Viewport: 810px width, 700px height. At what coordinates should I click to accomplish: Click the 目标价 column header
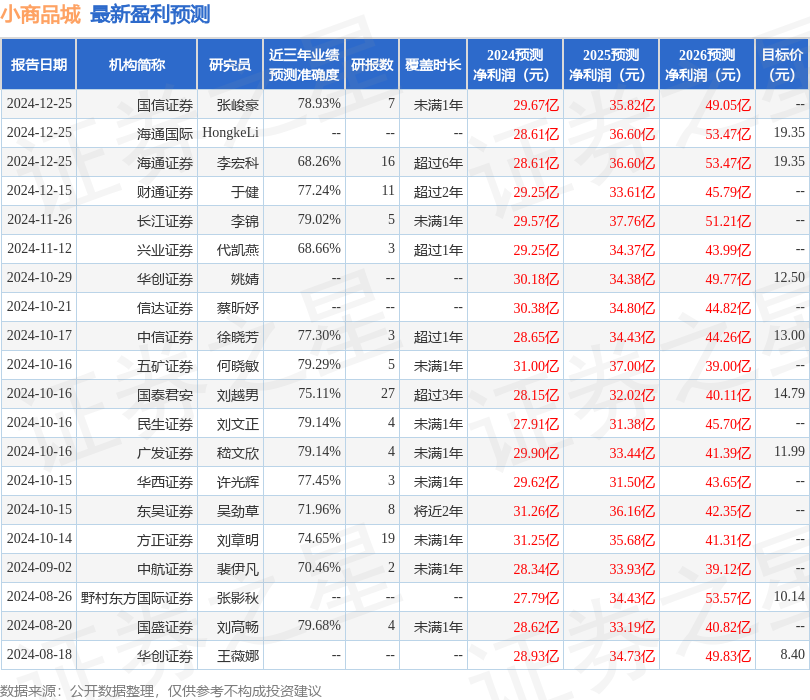[782, 65]
